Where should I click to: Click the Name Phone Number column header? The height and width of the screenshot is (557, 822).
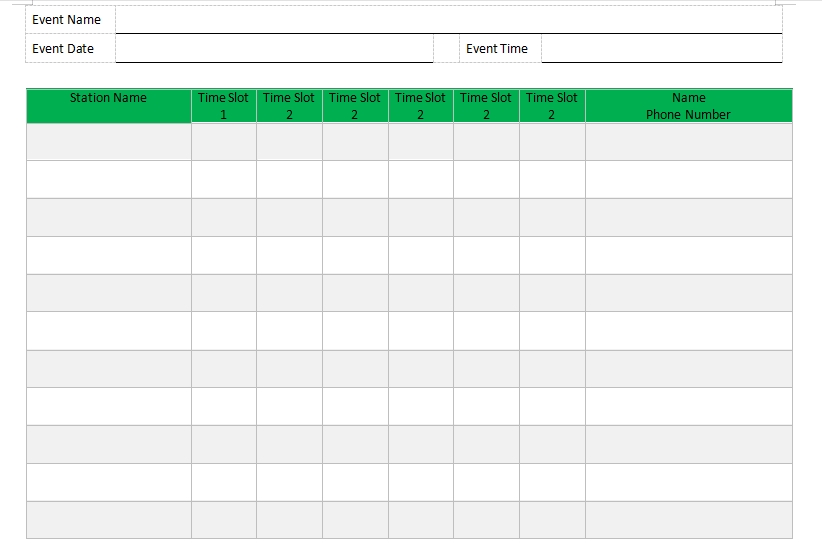(x=688, y=106)
